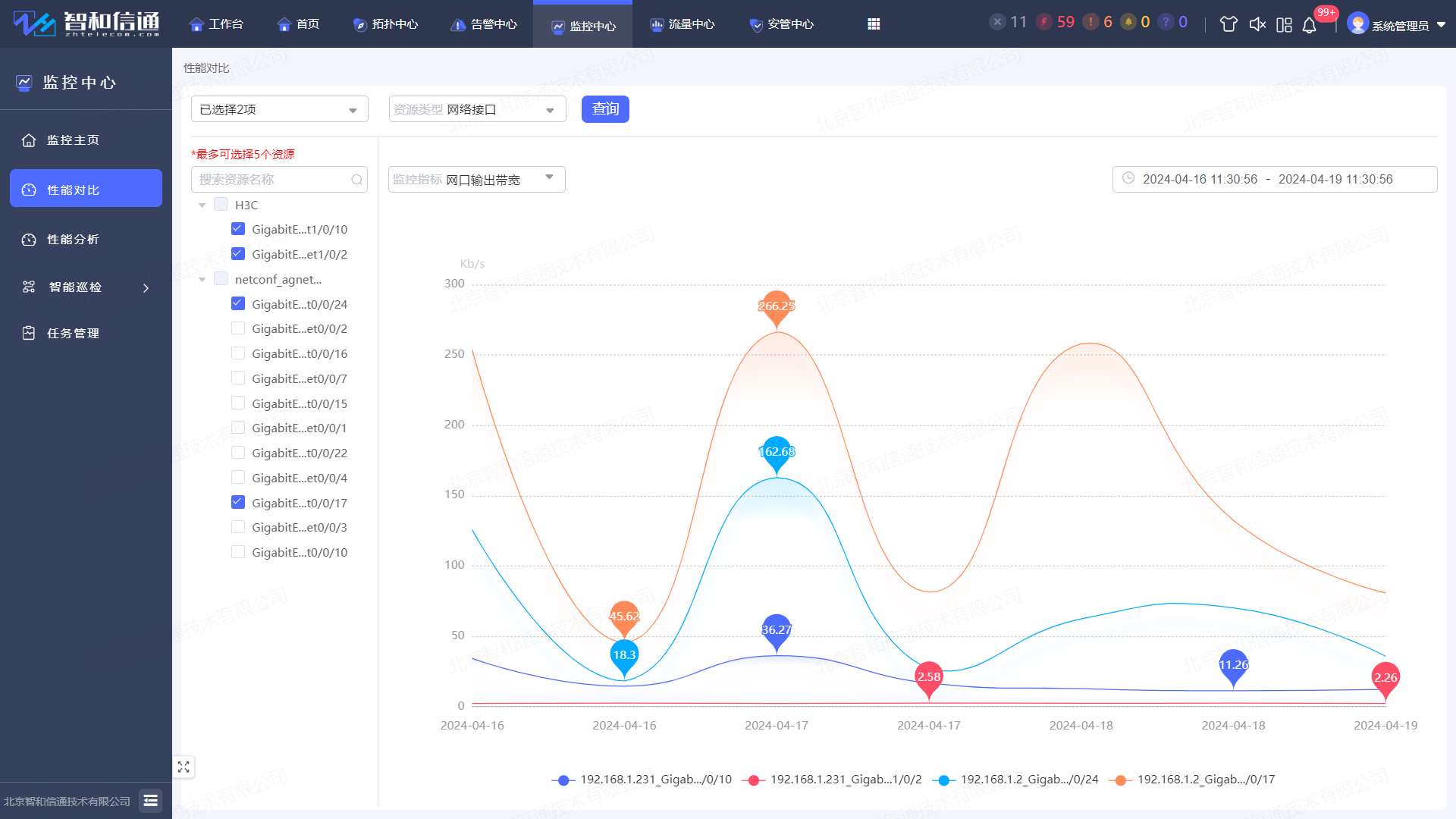1456x819 pixels.
Task: Check the GigabitE...et0/0/2 checkbox
Action: click(238, 328)
